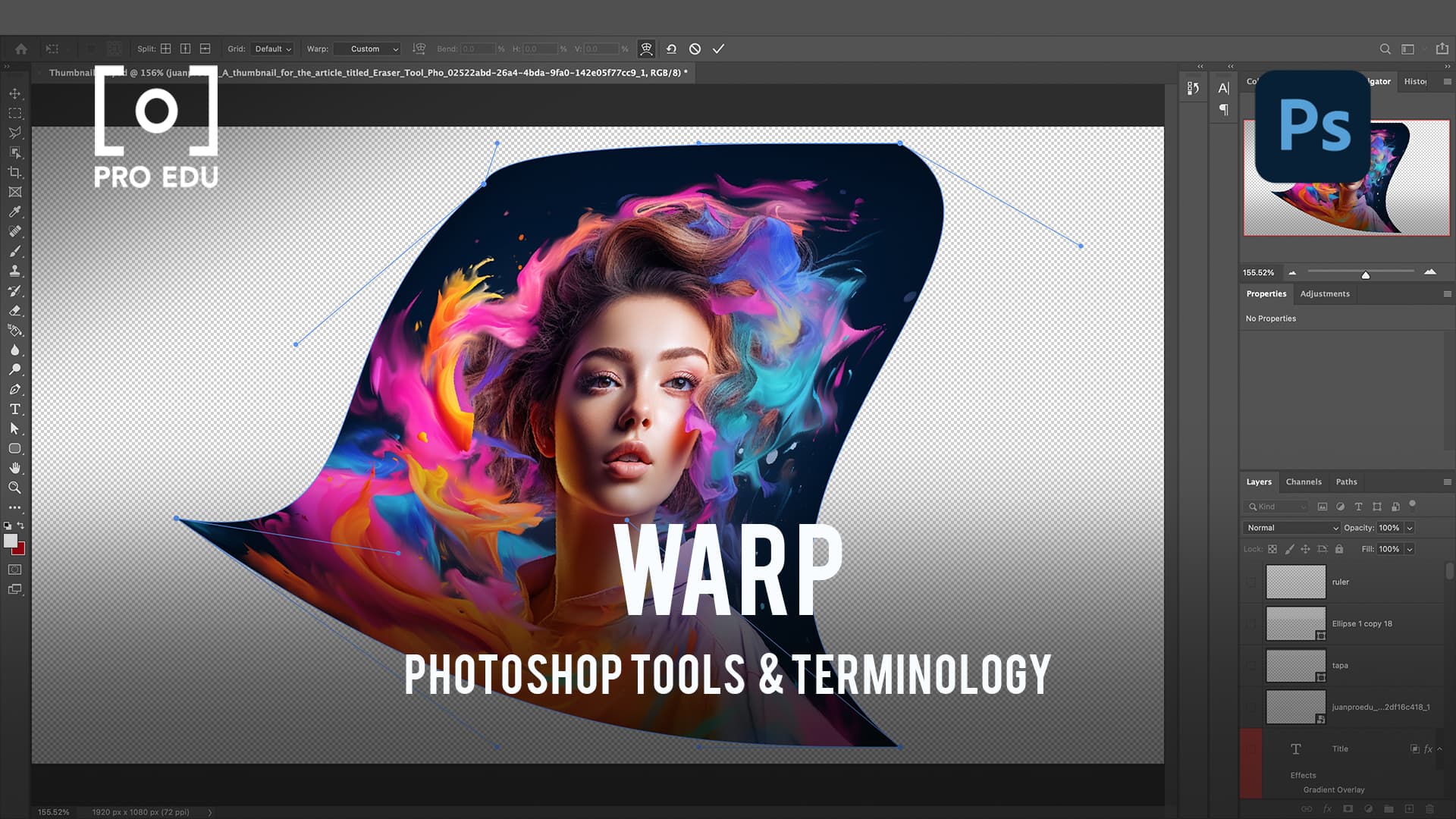Switch to the Paths tab
Viewport: 1456px width, 819px height.
(x=1347, y=481)
